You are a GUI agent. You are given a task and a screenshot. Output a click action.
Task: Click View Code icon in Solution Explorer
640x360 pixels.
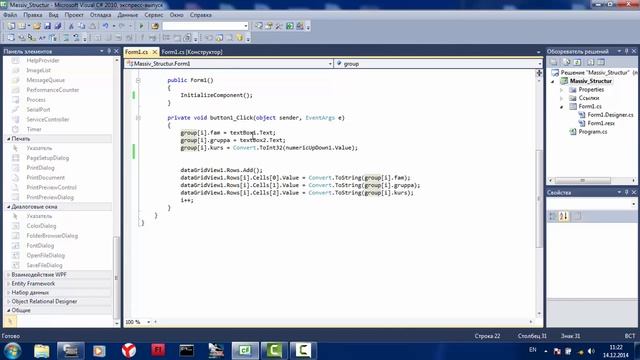591,62
